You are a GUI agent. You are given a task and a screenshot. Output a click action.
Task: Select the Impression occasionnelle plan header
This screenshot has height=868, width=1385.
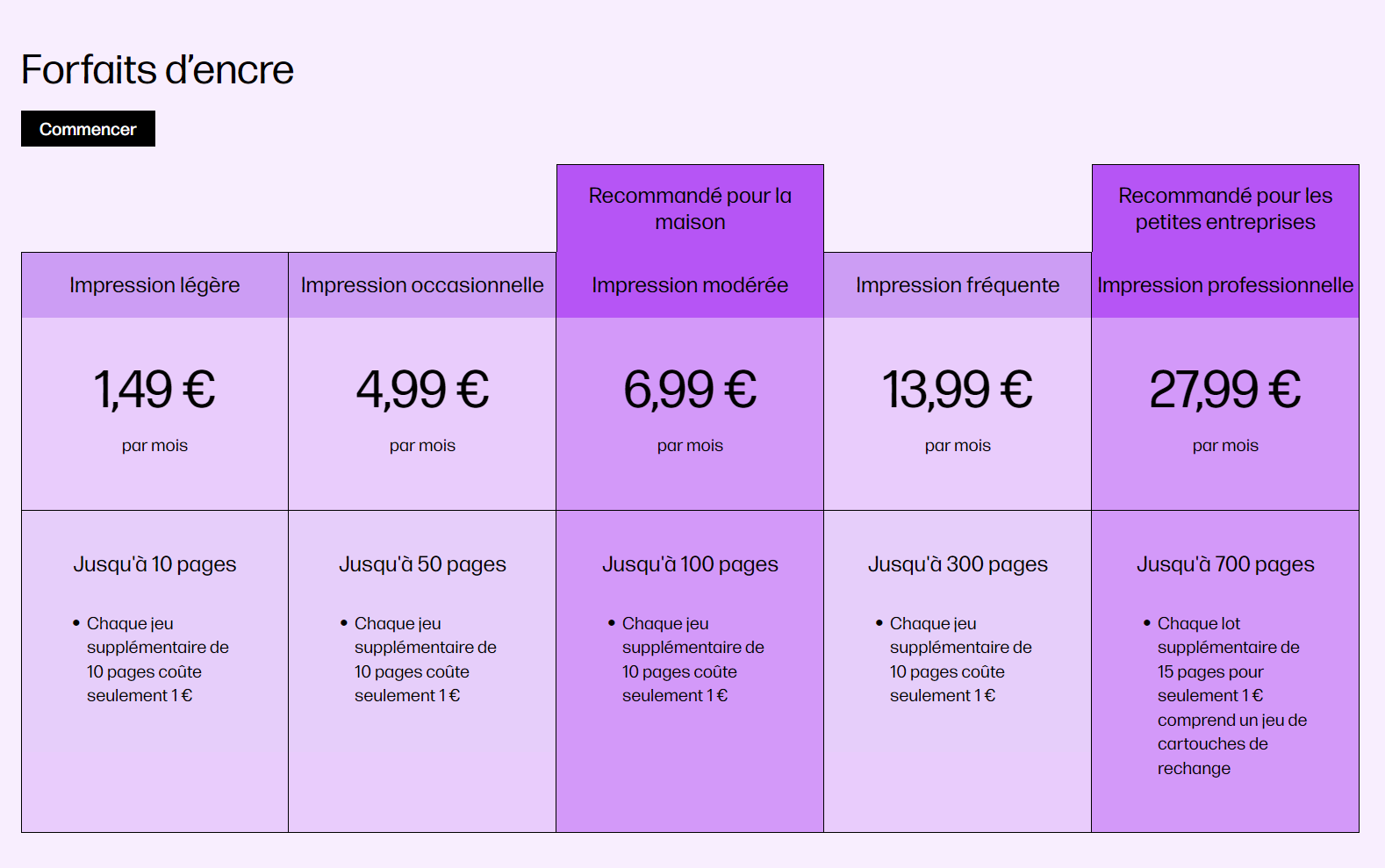tap(421, 284)
